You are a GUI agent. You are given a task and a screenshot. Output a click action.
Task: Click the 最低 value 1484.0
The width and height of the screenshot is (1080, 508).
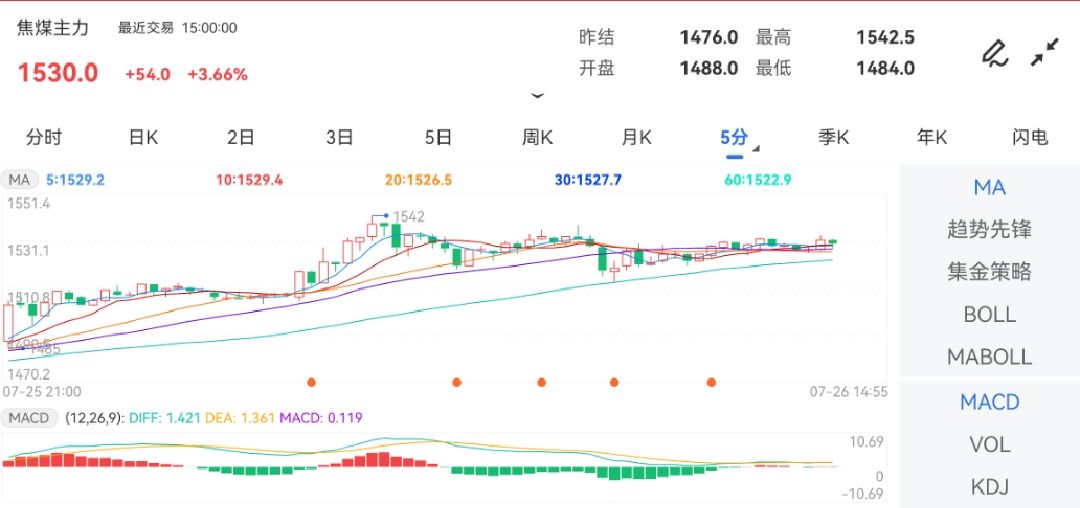click(885, 68)
